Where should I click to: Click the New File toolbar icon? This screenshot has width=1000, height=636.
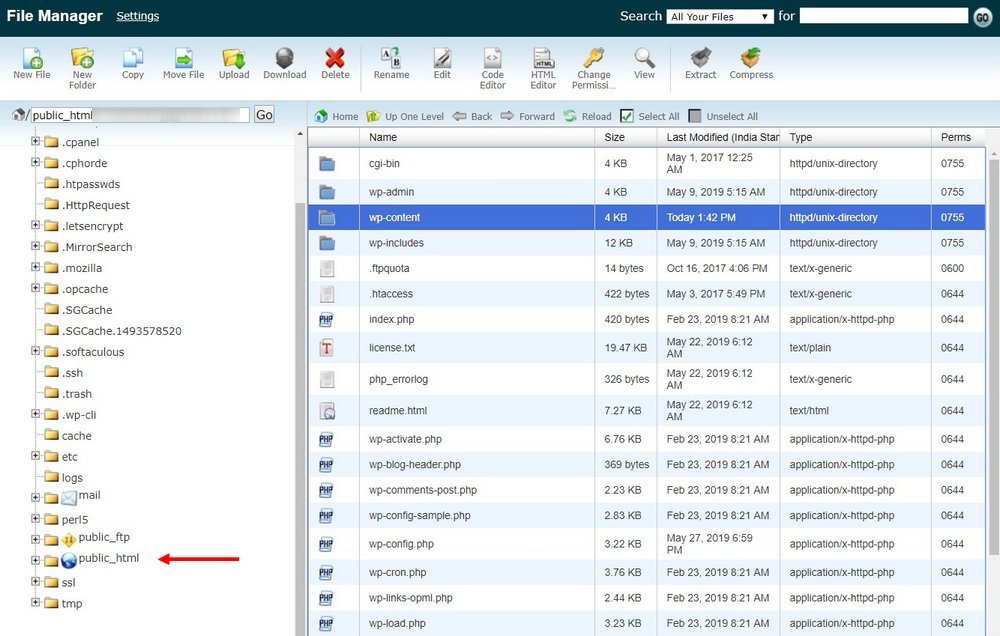pos(32,59)
